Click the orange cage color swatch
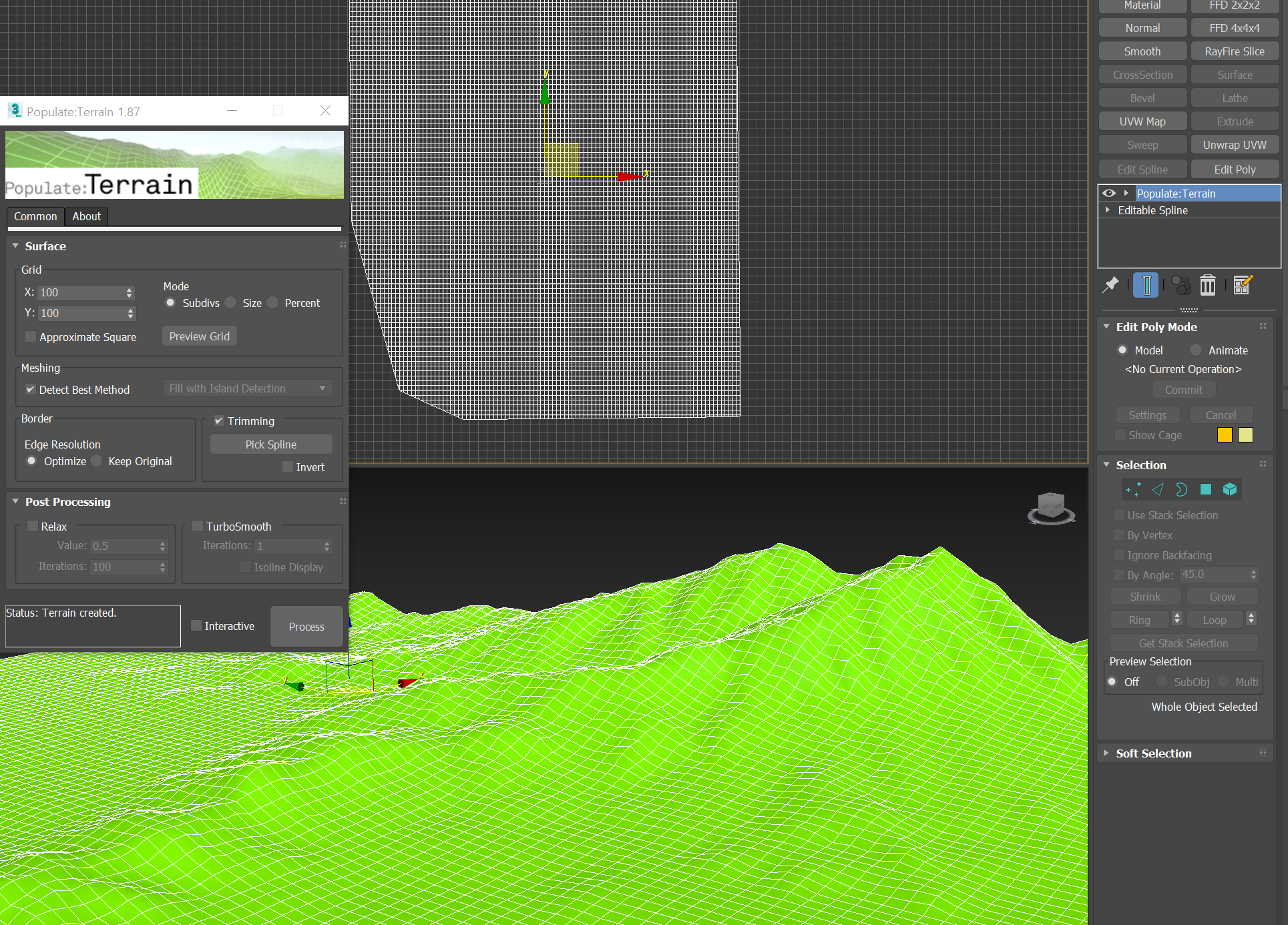Viewport: 1288px width, 925px height. point(1225,435)
